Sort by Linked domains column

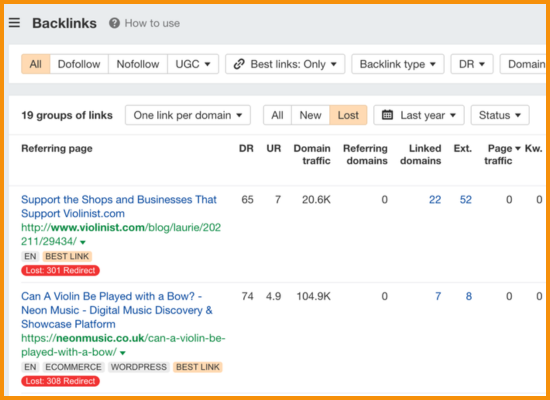pos(421,154)
